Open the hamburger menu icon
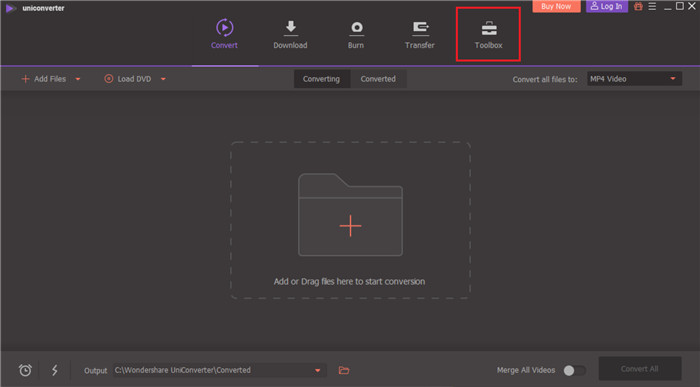Image resolution: width=700 pixels, height=387 pixels. pos(652,6)
